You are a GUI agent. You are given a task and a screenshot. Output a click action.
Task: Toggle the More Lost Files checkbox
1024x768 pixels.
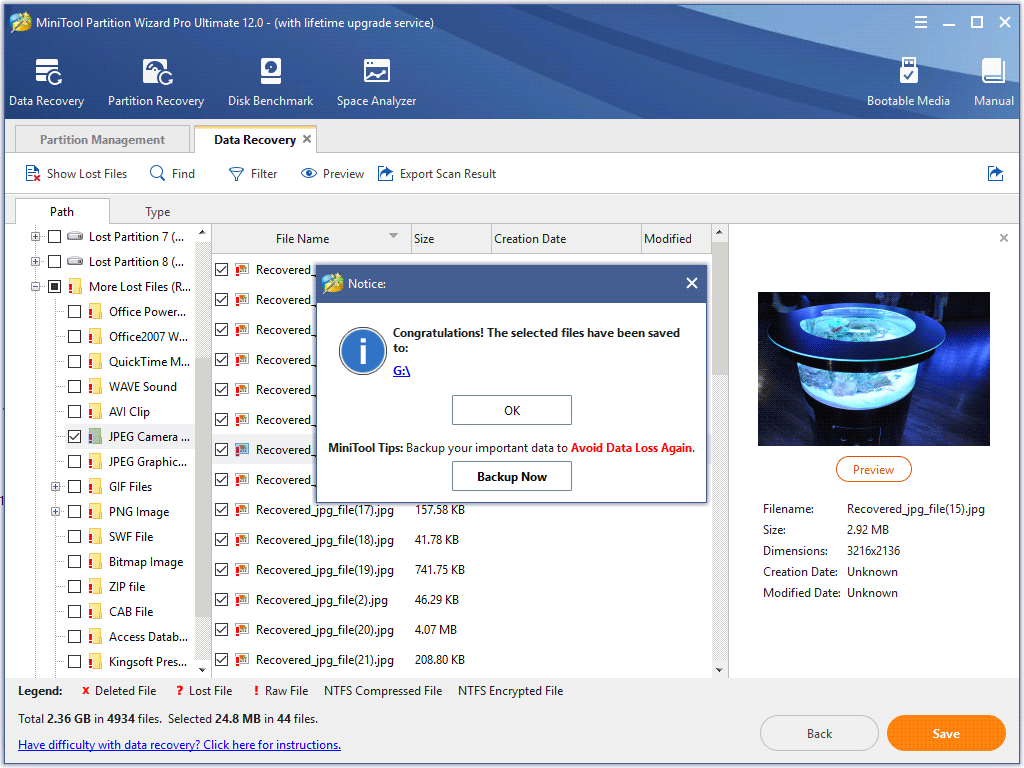pyautogui.click(x=55, y=287)
